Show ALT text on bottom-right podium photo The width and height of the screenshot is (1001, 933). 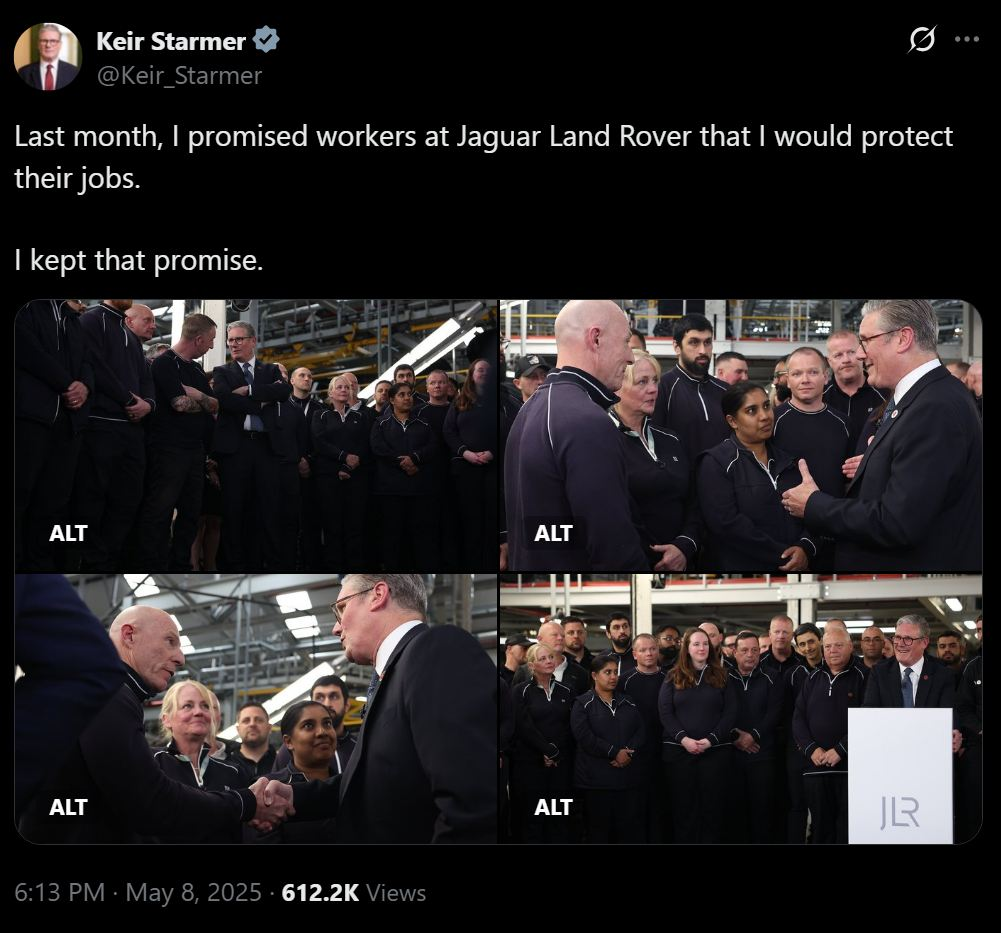pyautogui.click(x=553, y=807)
